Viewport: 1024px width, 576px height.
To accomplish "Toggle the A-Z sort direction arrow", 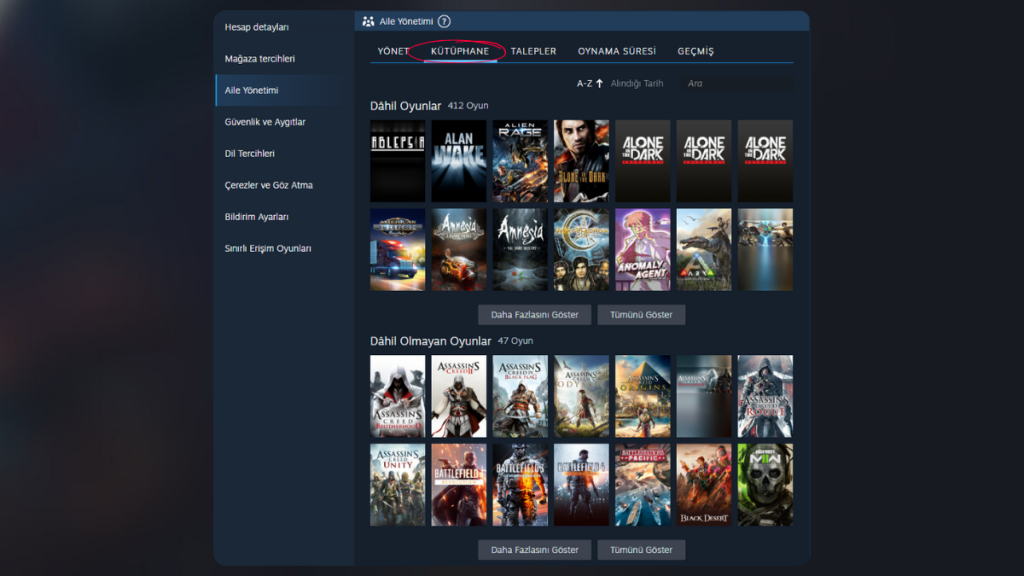I will pyautogui.click(x=600, y=84).
